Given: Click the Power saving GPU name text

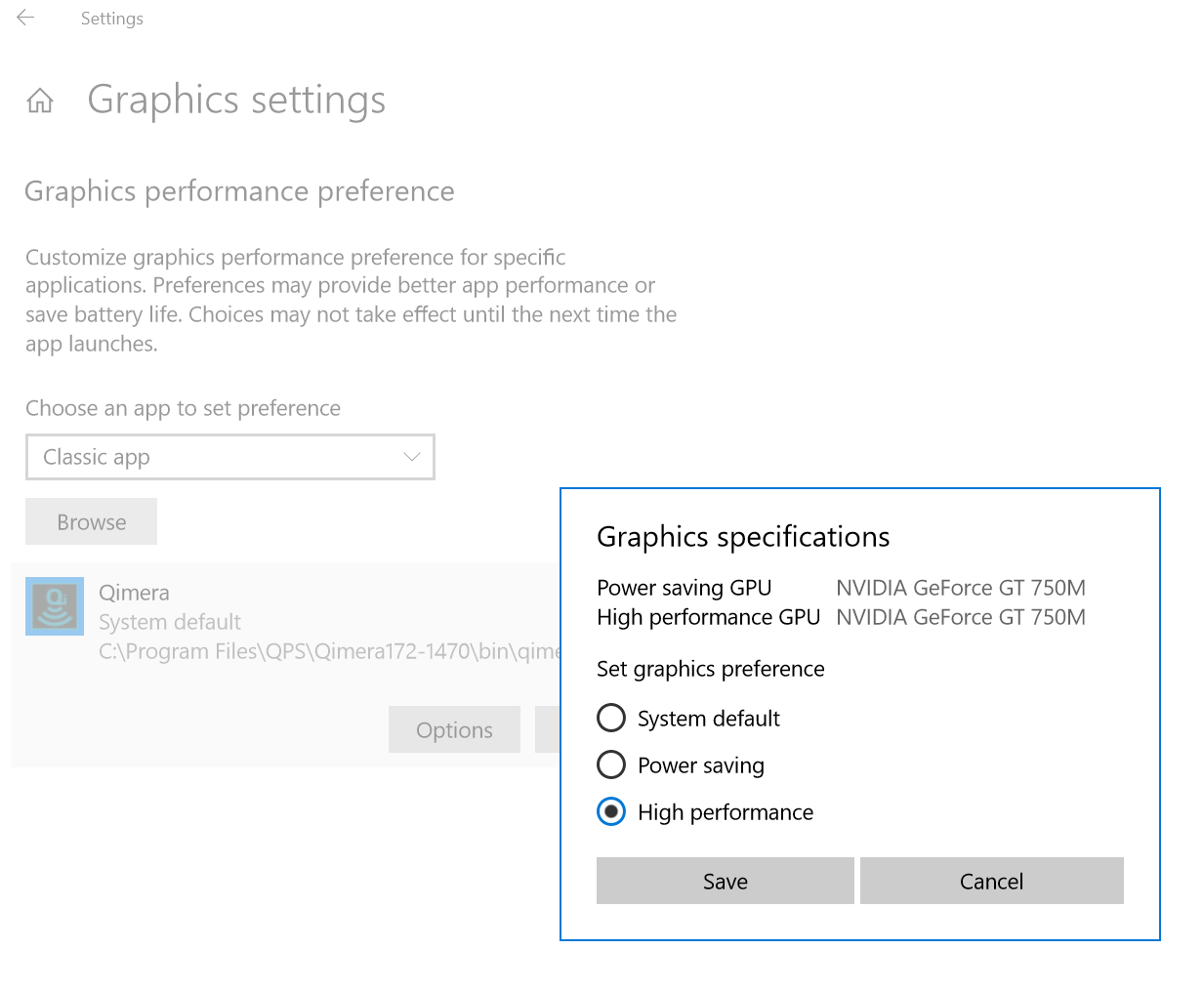Looking at the screenshot, I should click(960, 588).
